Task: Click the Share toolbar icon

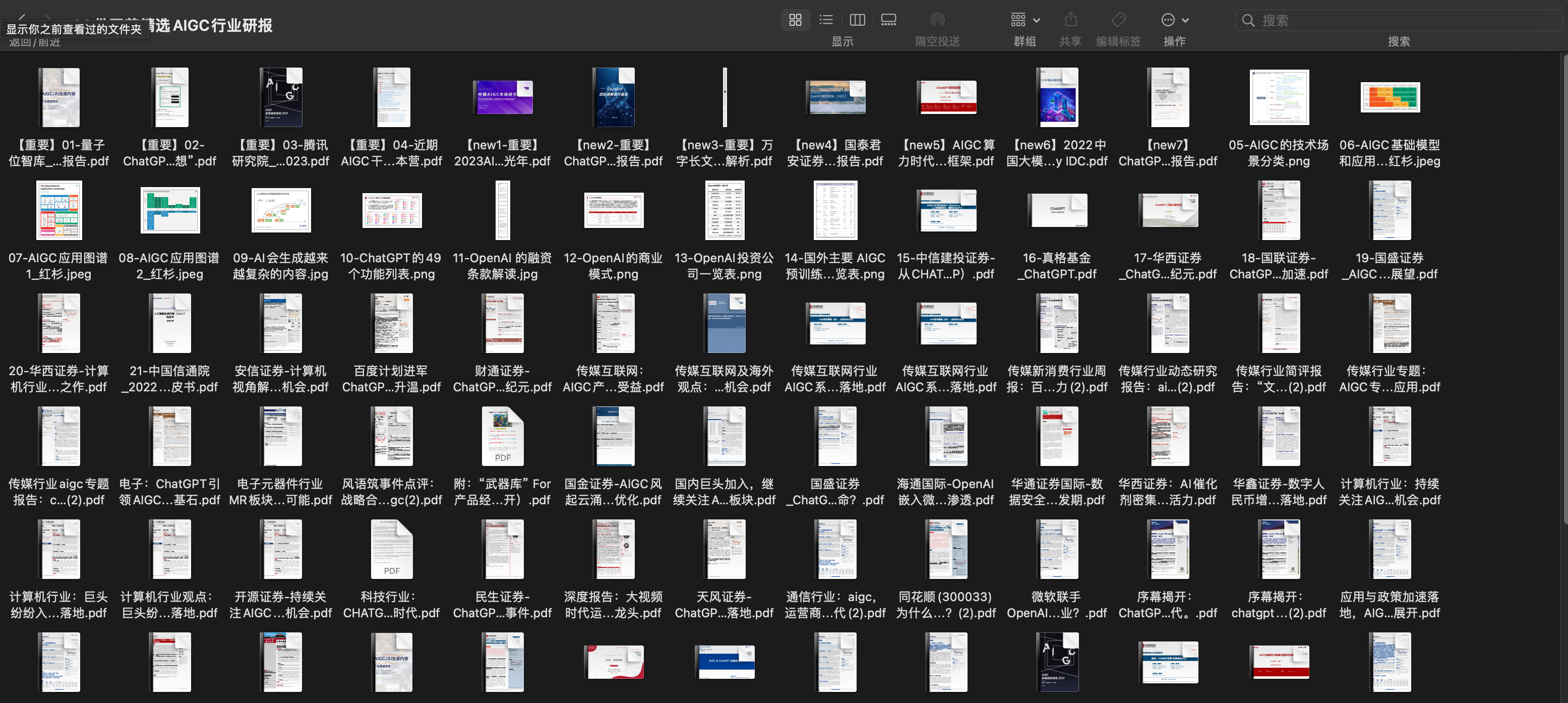Action: click(1071, 20)
